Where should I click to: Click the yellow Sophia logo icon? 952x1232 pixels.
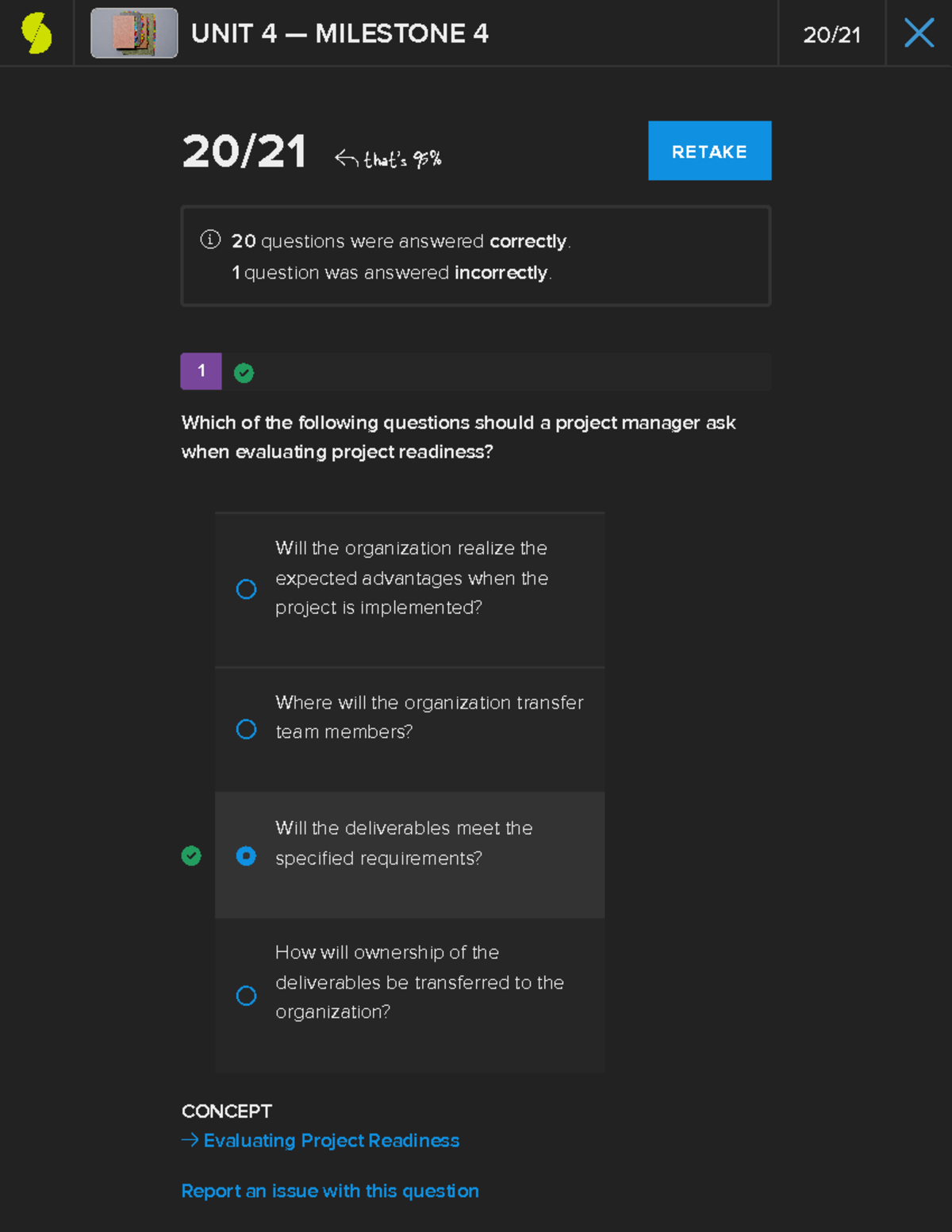pyautogui.click(x=36, y=33)
